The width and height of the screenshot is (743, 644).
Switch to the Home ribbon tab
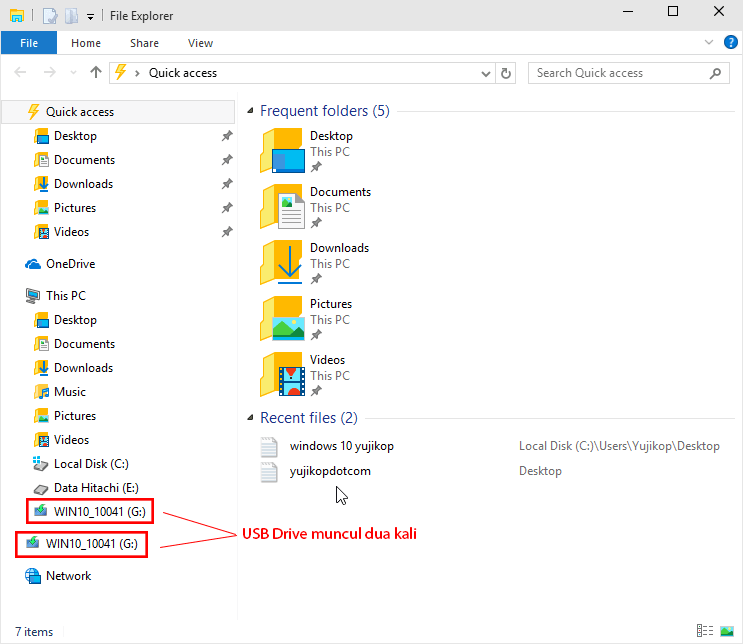(x=86, y=43)
